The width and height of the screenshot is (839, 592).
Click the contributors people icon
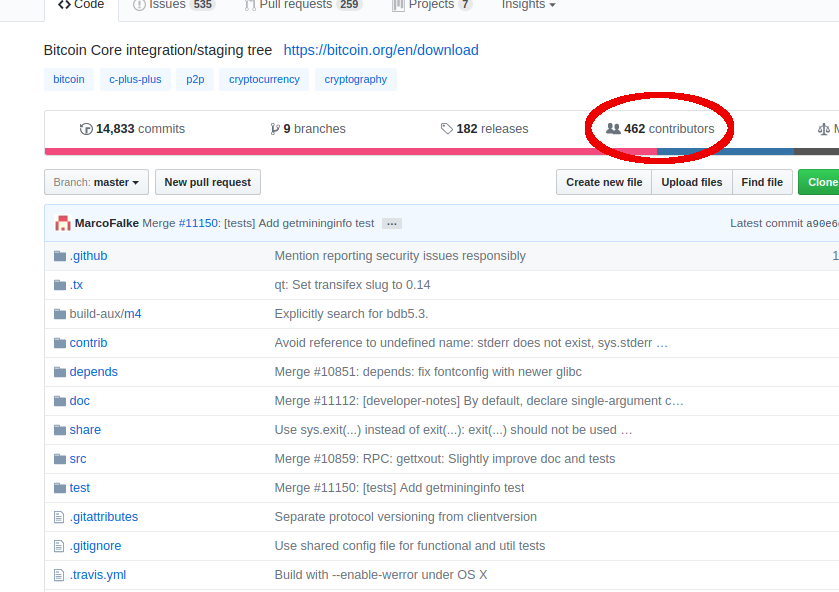[613, 129]
